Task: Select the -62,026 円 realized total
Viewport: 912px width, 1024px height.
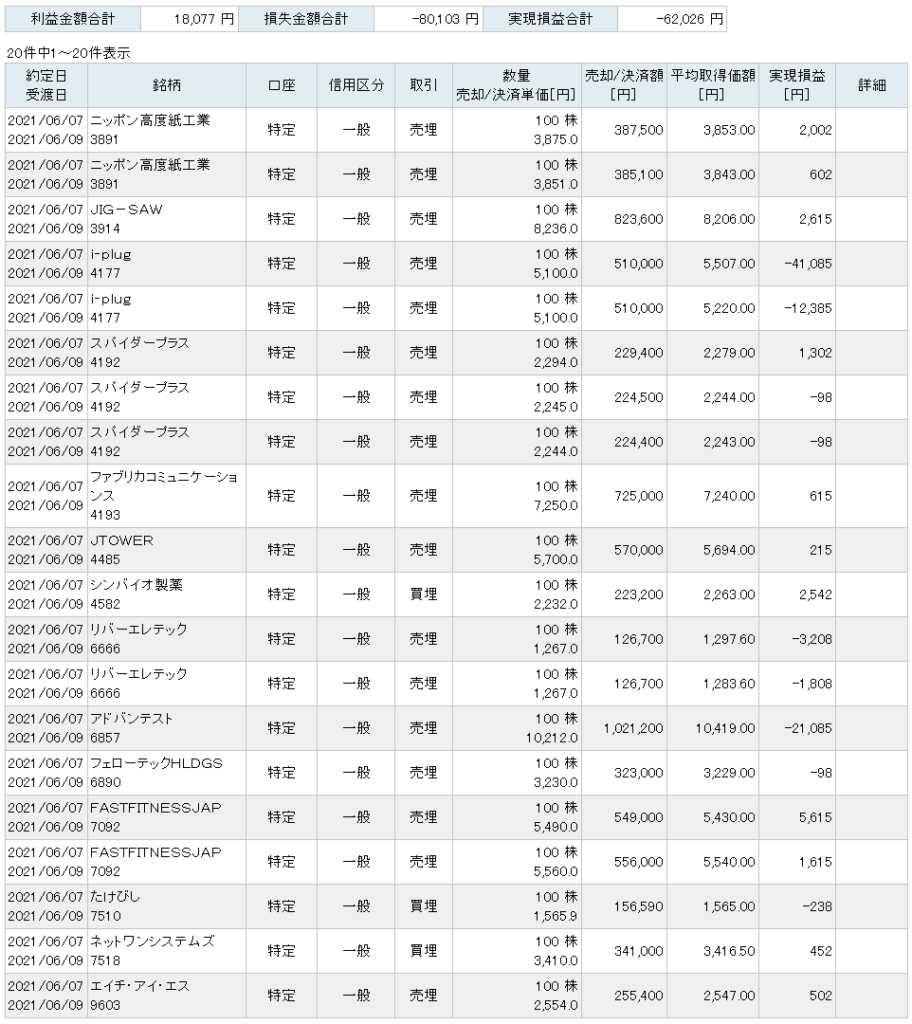Action: (690, 20)
